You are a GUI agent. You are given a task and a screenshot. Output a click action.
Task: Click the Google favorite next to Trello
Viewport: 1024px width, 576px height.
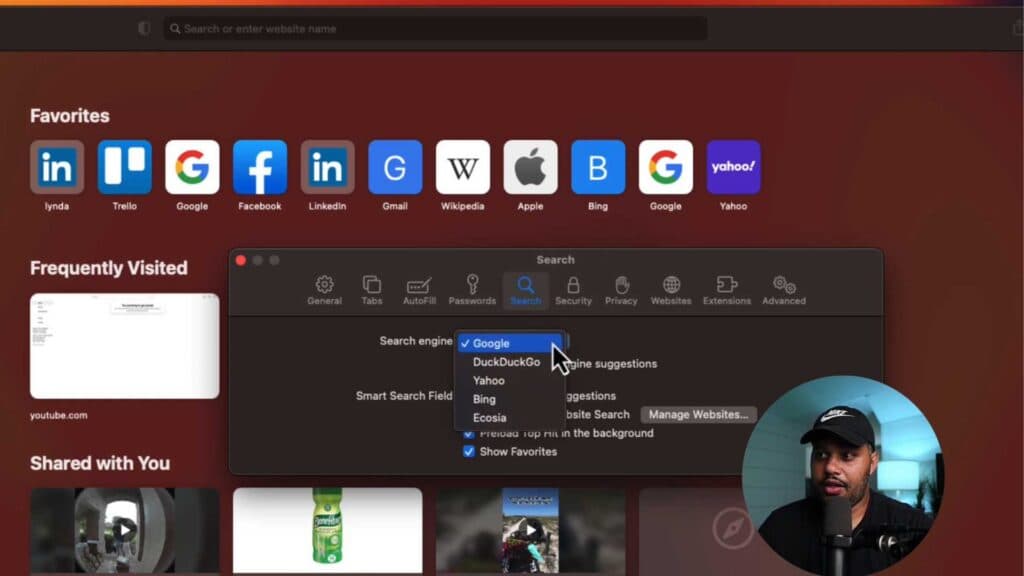coord(192,167)
